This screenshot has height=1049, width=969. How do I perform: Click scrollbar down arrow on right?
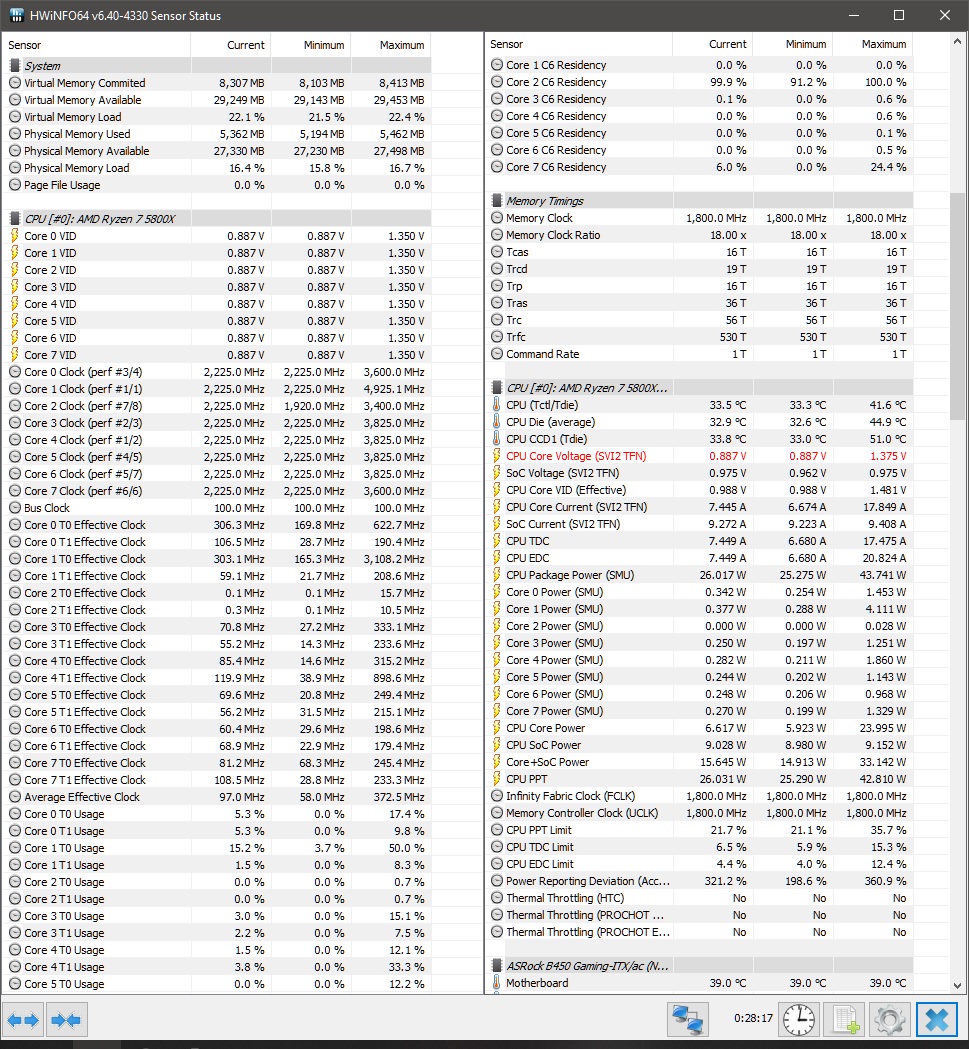(x=958, y=985)
